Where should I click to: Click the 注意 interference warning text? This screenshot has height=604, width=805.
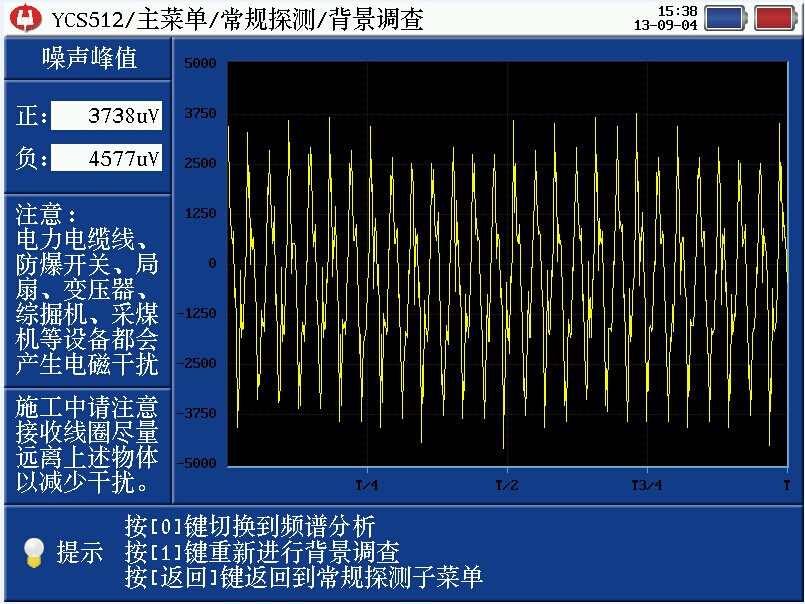[x=87, y=290]
